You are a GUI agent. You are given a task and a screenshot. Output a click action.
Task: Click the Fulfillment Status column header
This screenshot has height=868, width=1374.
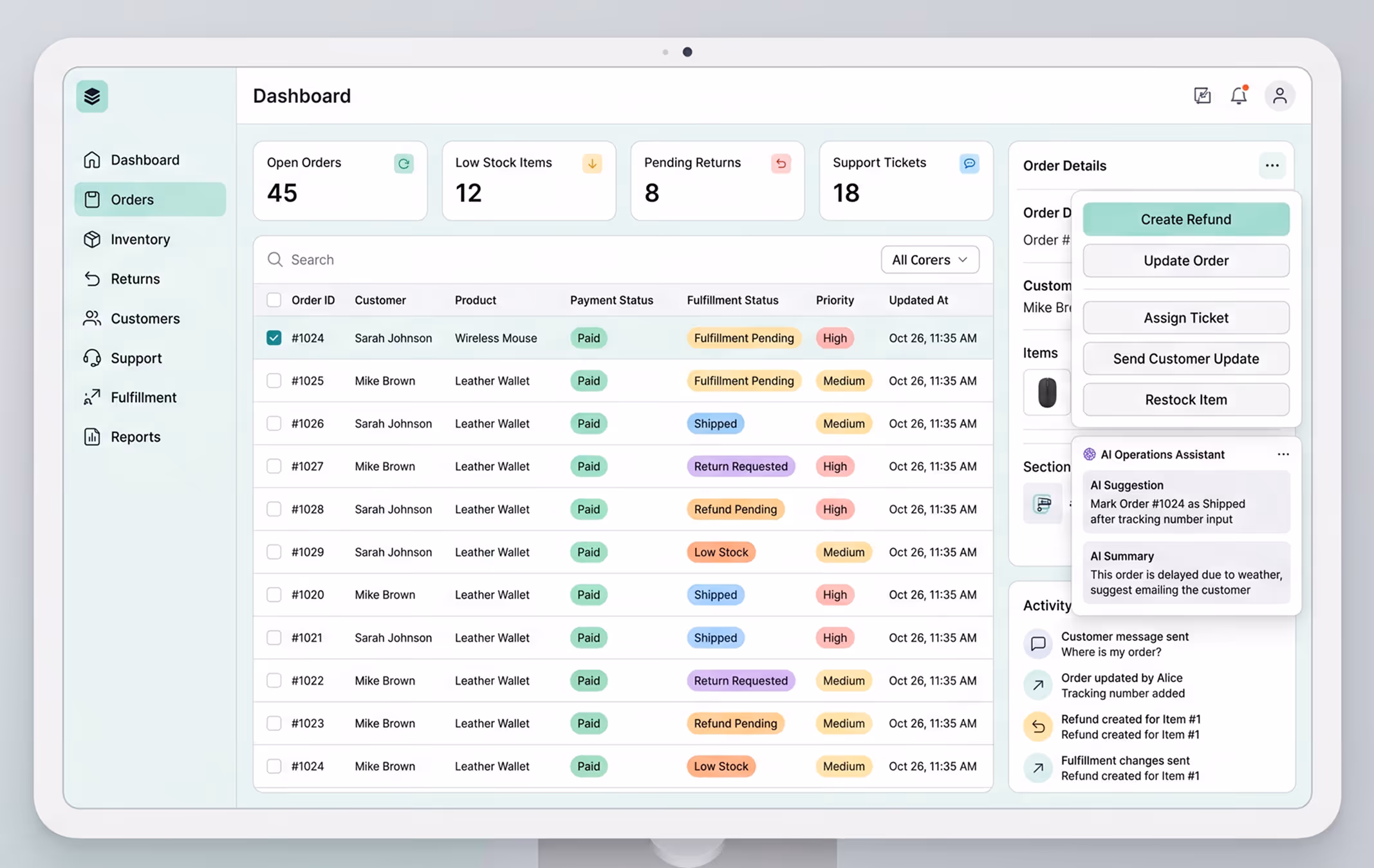(x=732, y=300)
